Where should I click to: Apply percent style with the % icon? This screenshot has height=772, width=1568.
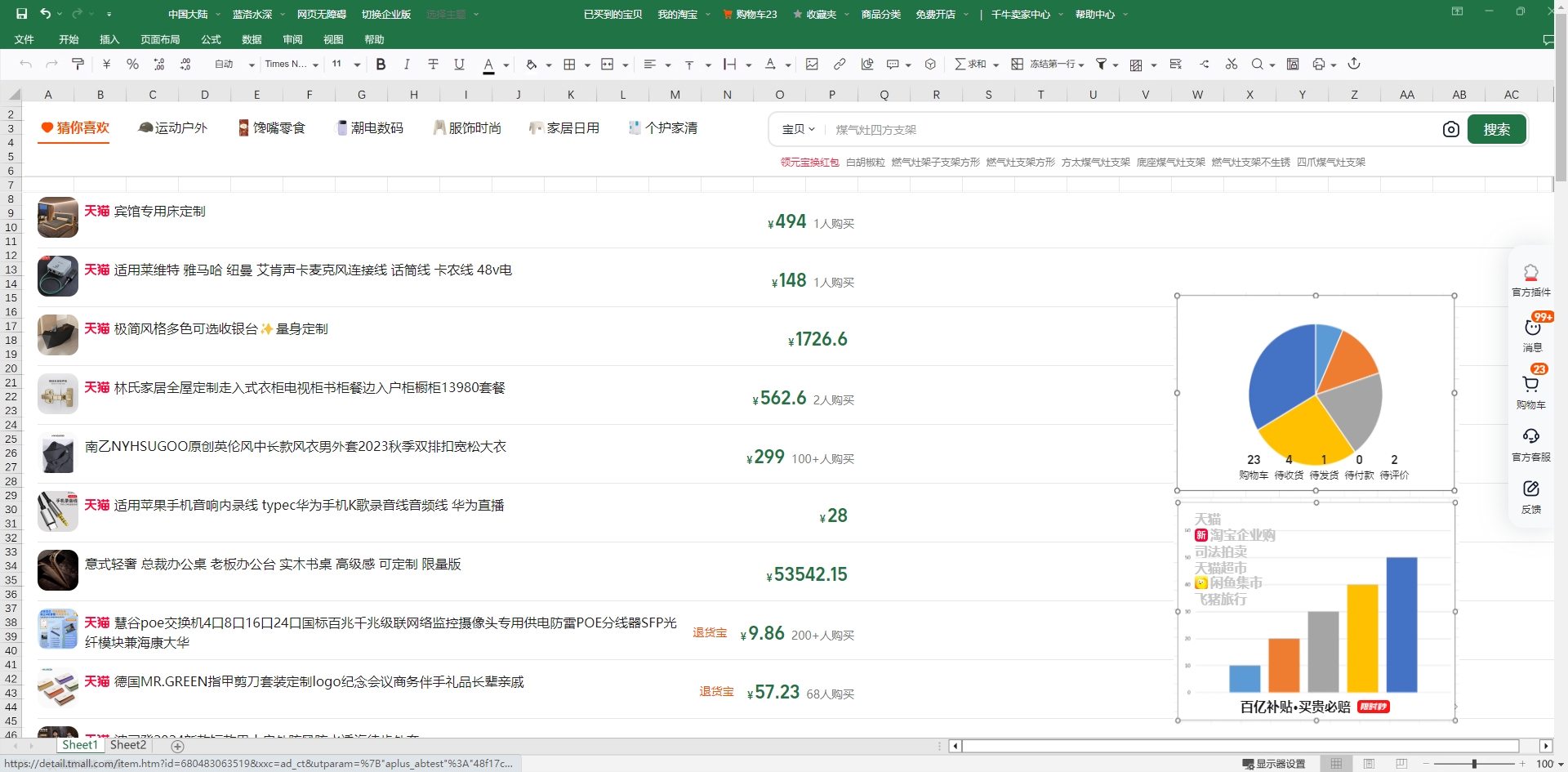click(x=132, y=64)
